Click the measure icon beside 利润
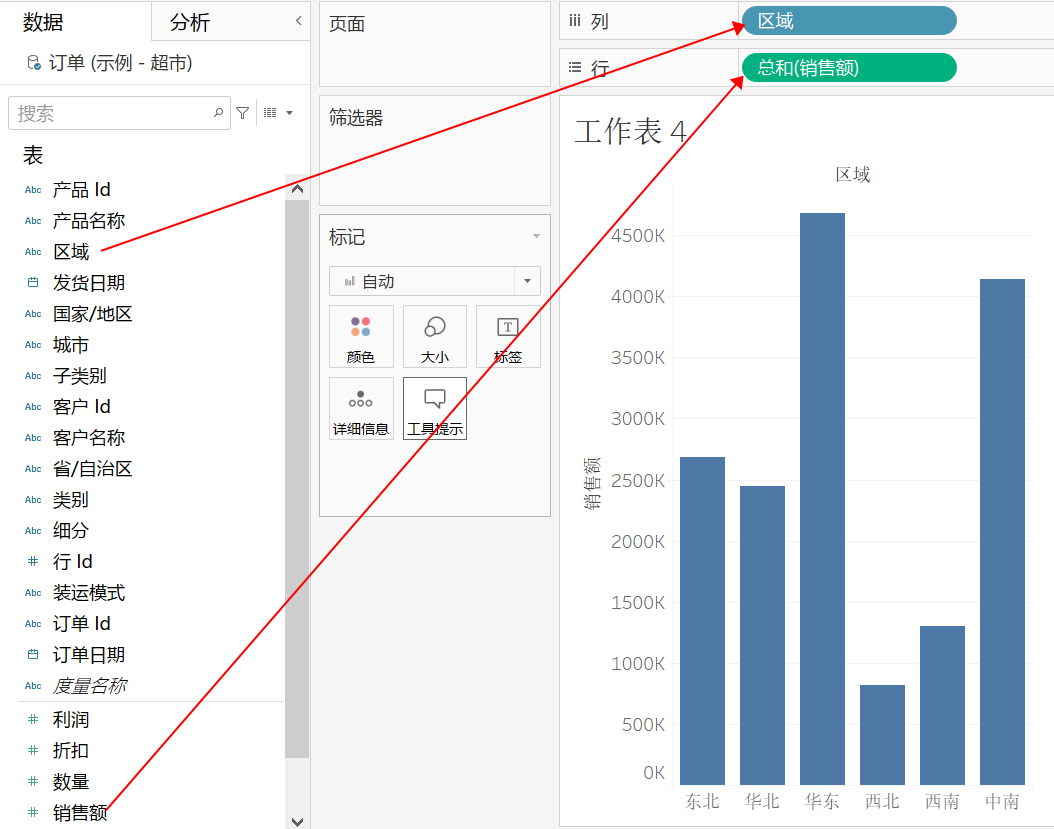Screen dimensions: 1054x829 [x=33, y=719]
